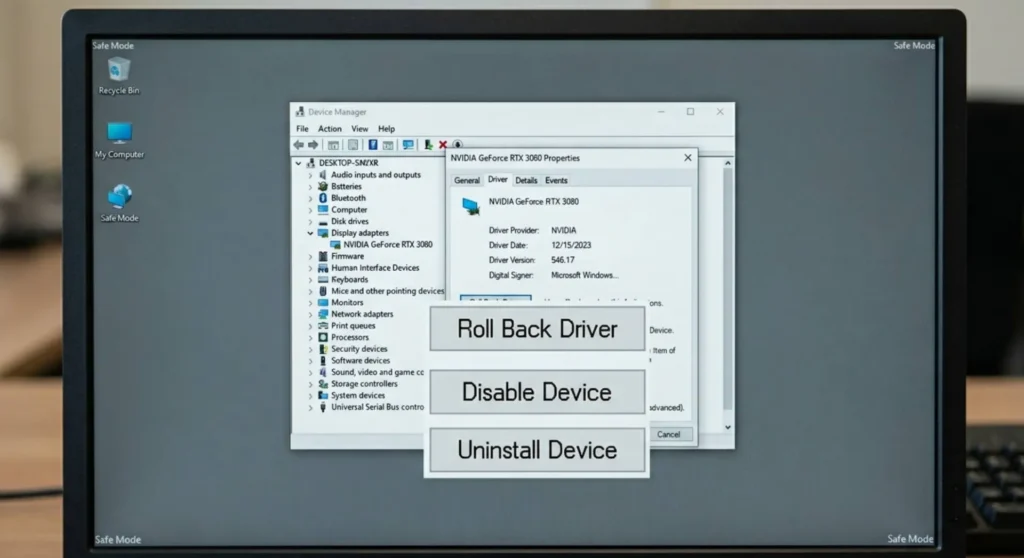Expand the Human Interface Devices category
1024x558 pixels.
click(x=310, y=268)
